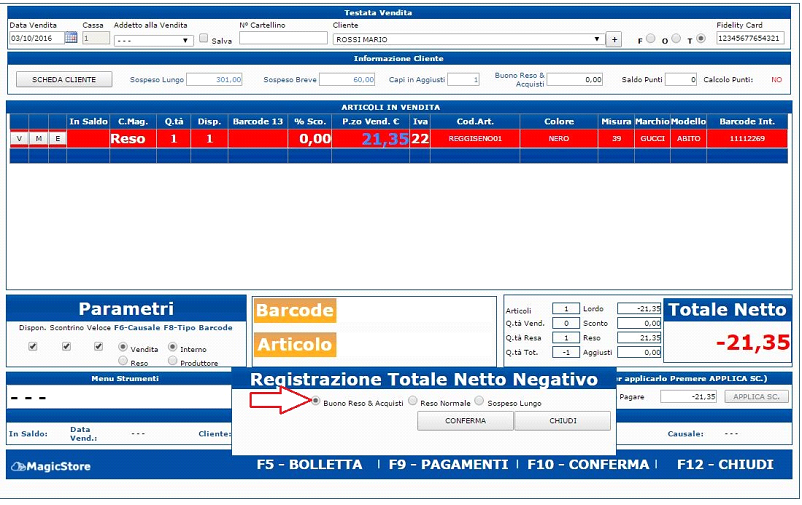Open the Addetto alla Vendita dropdown
The height and width of the screenshot is (505, 802).
tap(153, 40)
